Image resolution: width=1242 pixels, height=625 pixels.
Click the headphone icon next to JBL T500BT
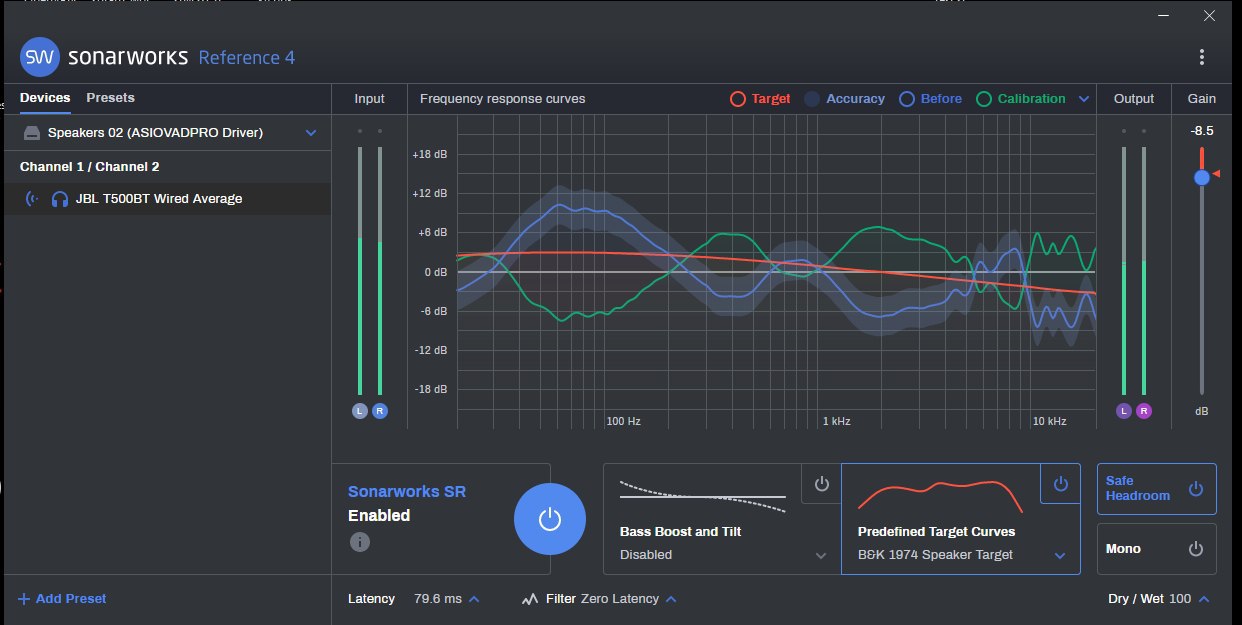[x=59, y=199]
